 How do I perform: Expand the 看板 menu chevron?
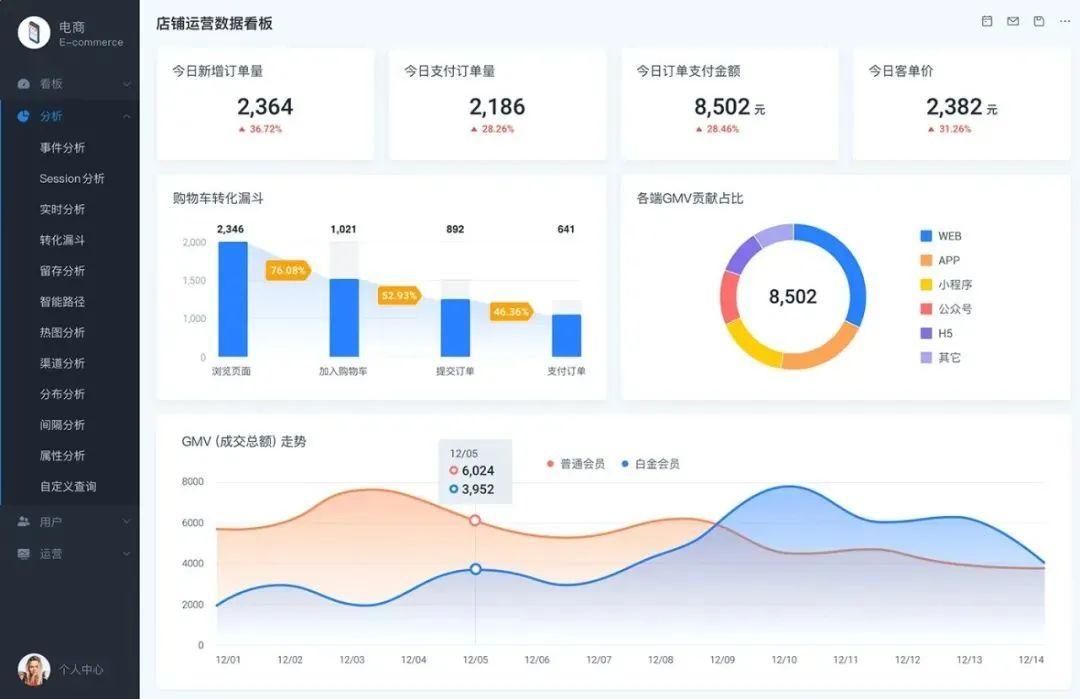(127, 84)
